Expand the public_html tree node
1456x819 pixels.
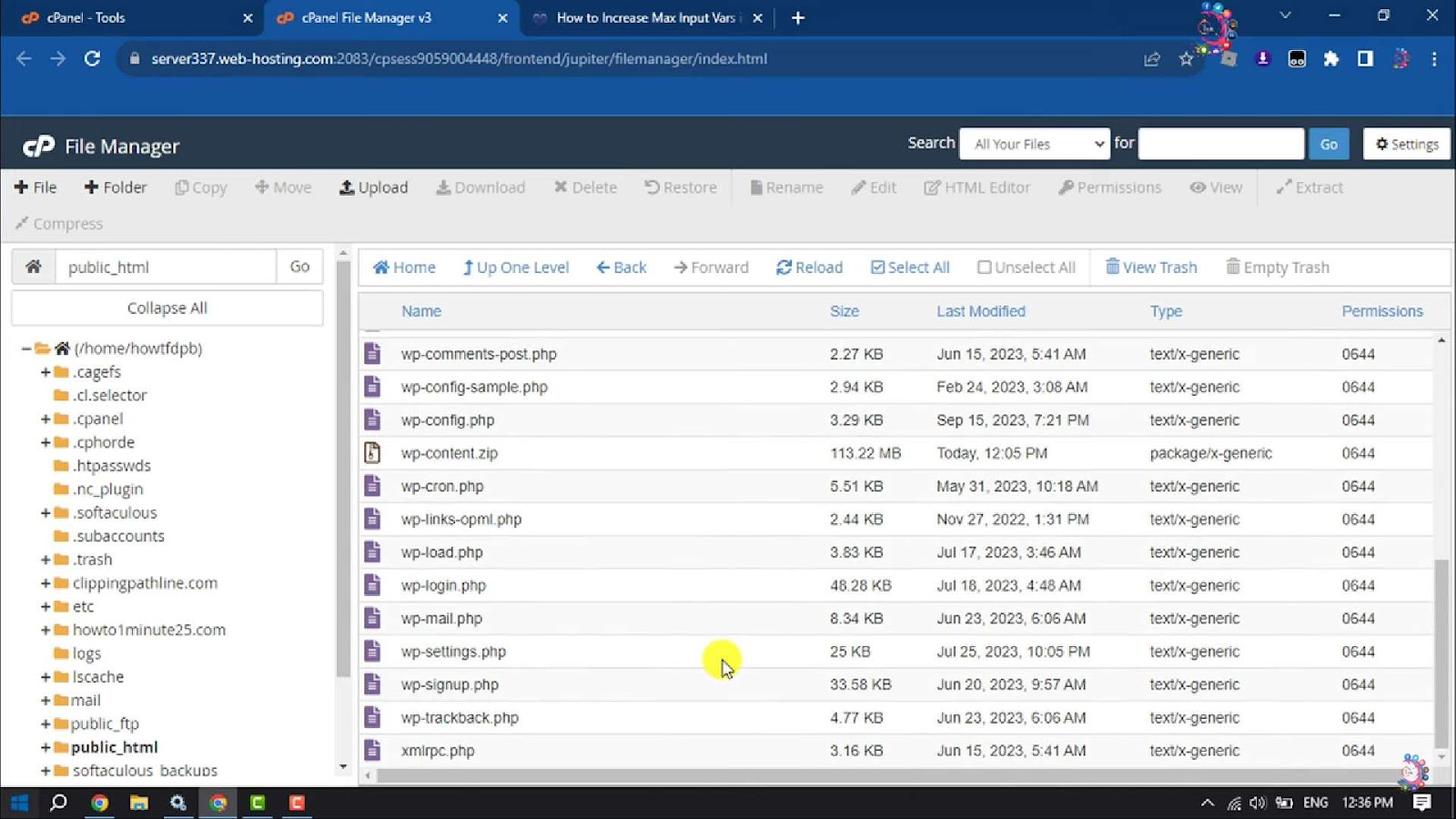45,747
